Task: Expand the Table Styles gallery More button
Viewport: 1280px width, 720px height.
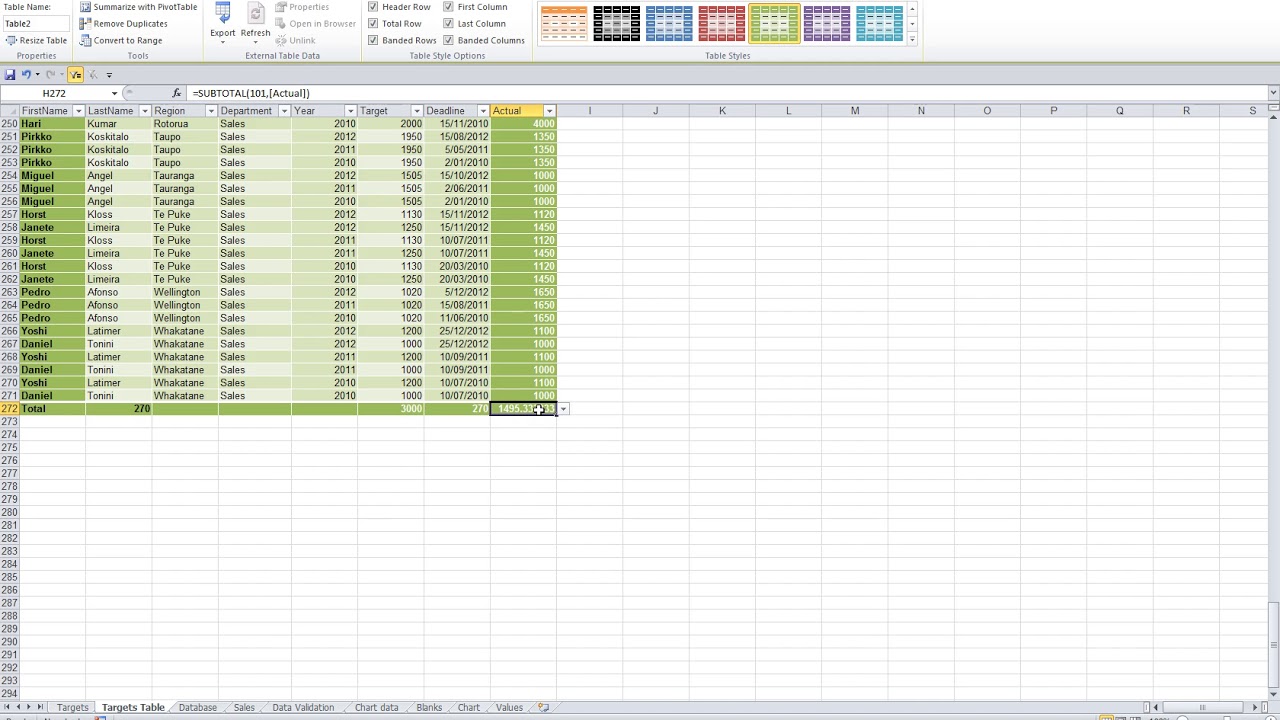Action: coord(912,39)
